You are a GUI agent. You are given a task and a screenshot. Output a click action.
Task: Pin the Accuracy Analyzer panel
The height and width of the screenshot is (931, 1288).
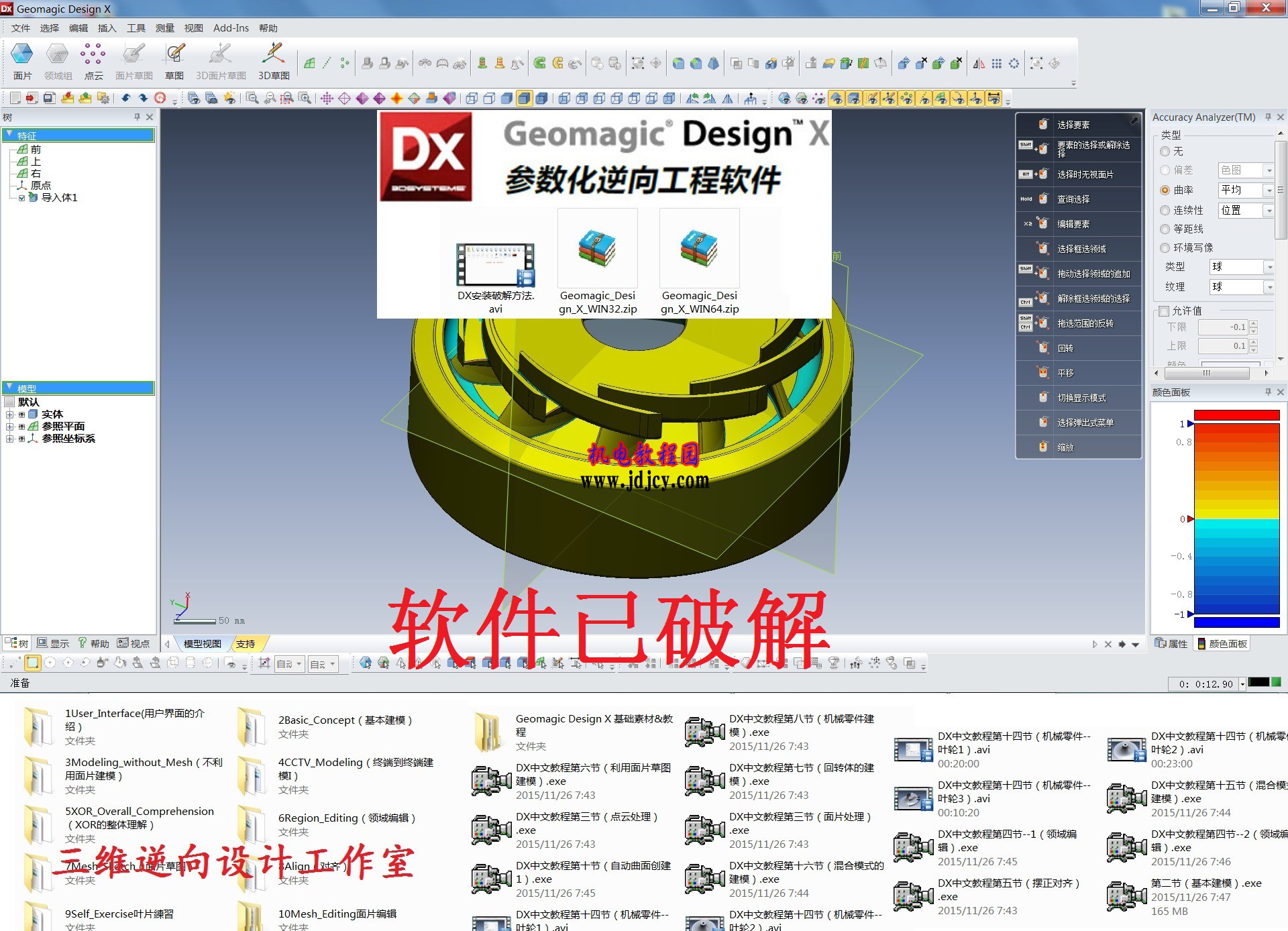1268,117
